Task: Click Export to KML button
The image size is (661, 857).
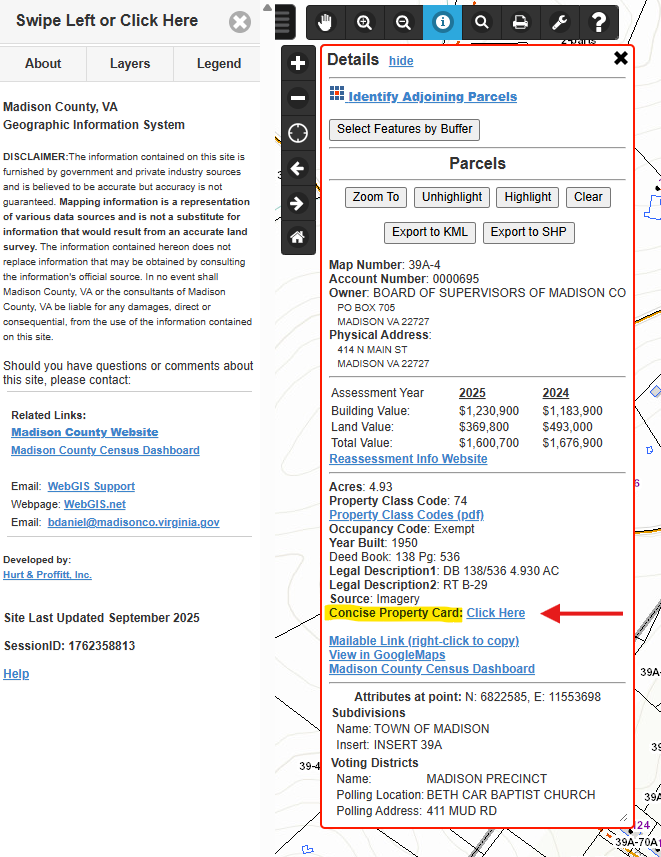Action: click(430, 232)
